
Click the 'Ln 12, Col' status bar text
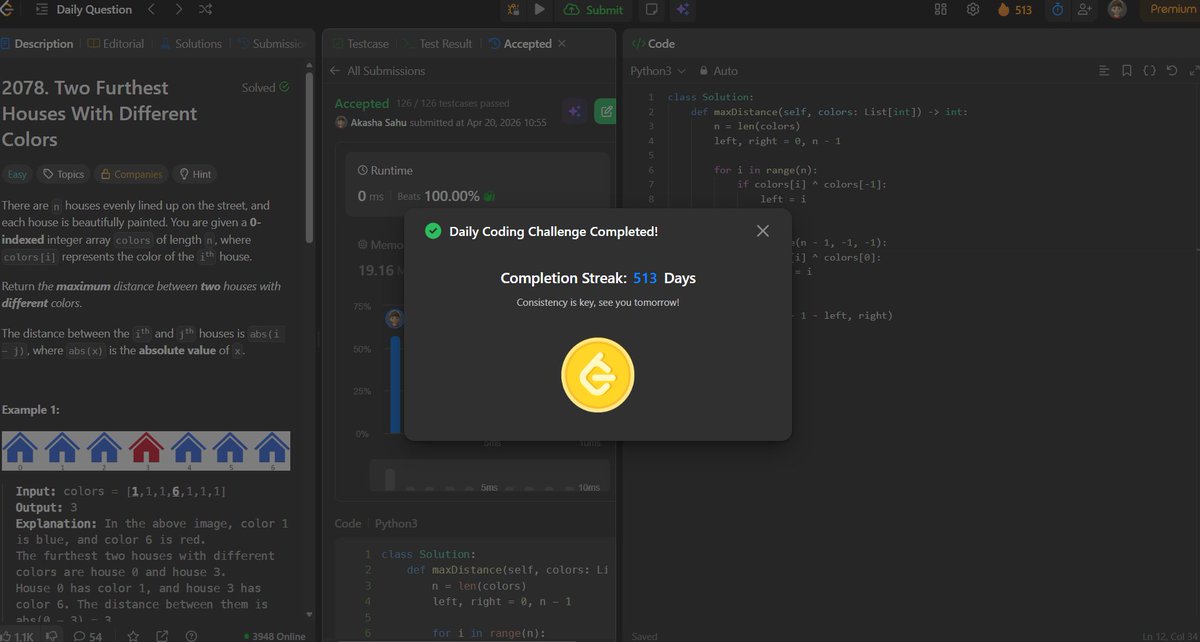(x=1171, y=636)
